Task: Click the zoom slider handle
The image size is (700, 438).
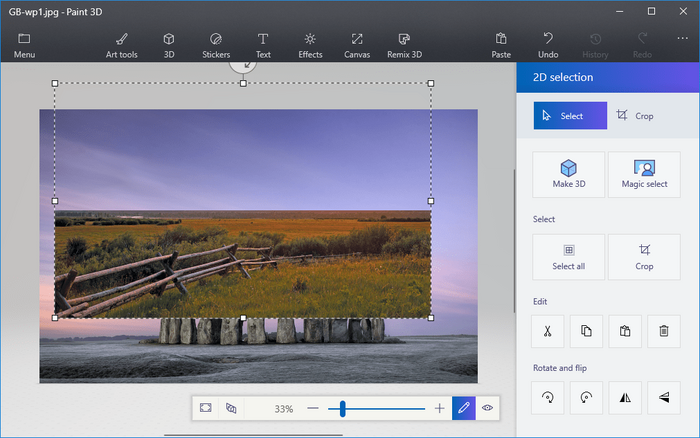Action: coord(343,408)
